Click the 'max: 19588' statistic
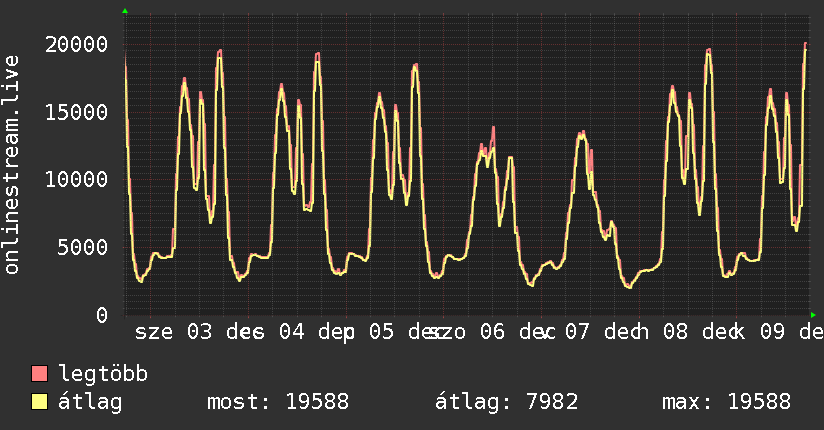This screenshot has height=430, width=824. click(726, 402)
